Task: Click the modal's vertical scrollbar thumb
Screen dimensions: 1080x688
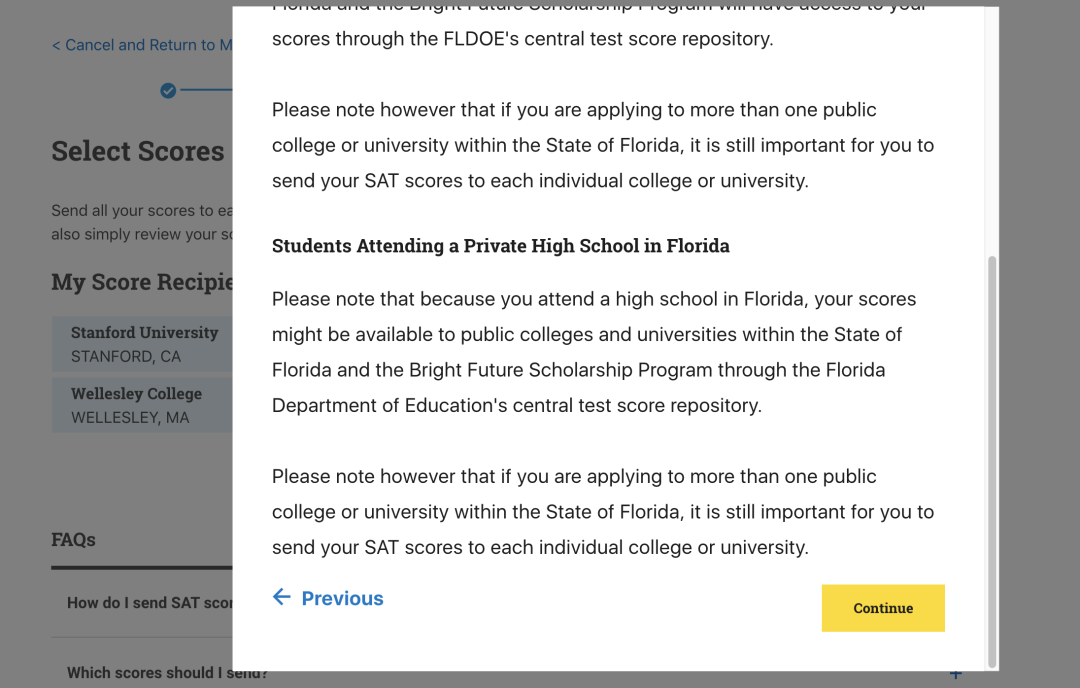Action: pyautogui.click(x=991, y=460)
